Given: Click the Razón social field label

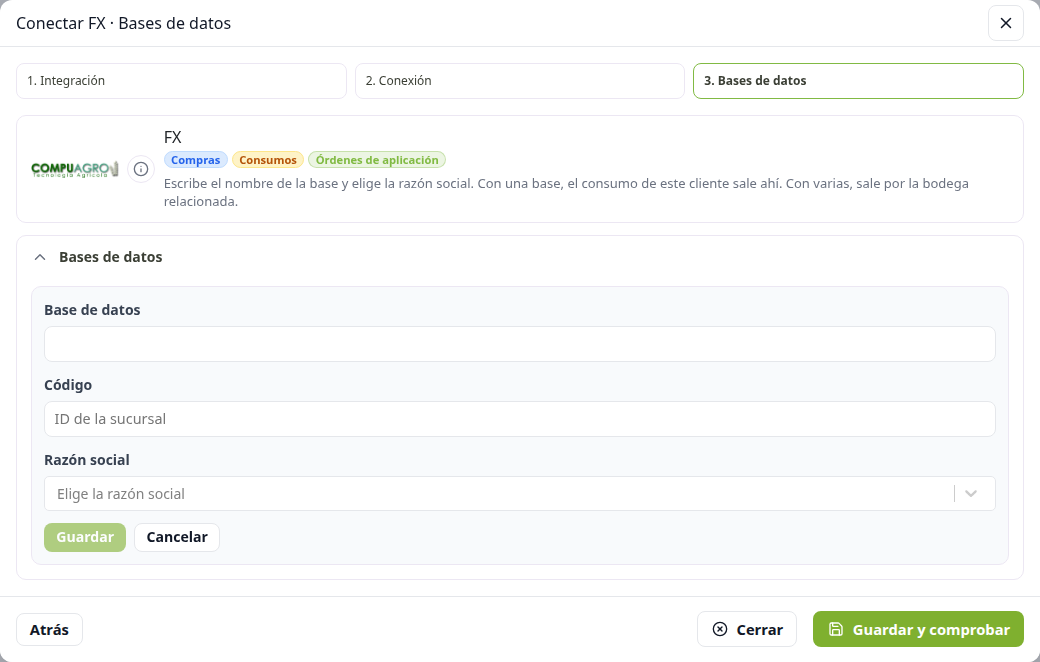Looking at the screenshot, I should click(87, 460).
